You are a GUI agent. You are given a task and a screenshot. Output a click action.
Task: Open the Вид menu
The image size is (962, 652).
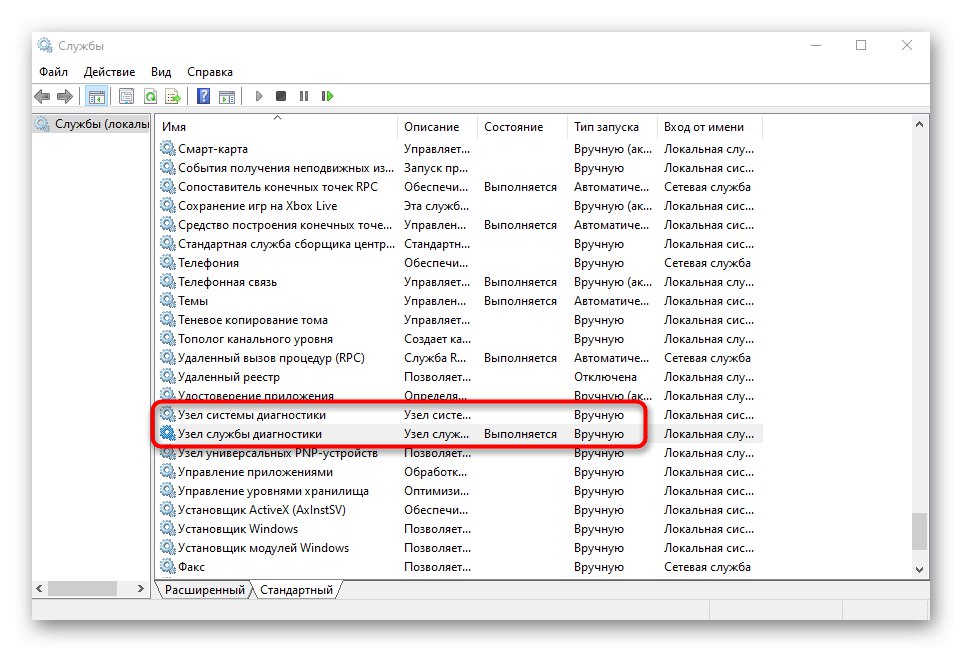point(161,72)
